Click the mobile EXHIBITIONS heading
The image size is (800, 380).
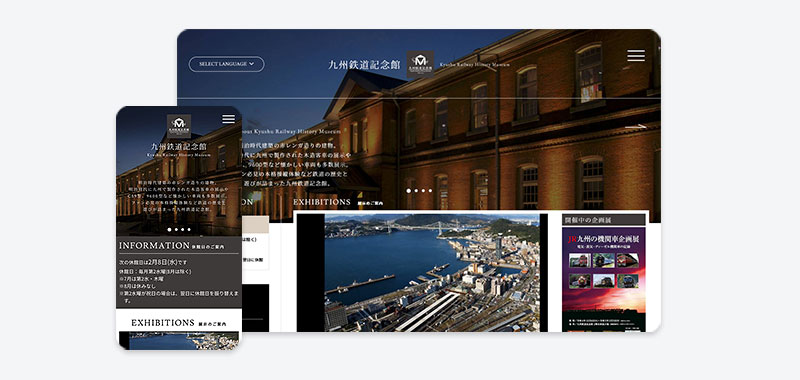tap(163, 323)
